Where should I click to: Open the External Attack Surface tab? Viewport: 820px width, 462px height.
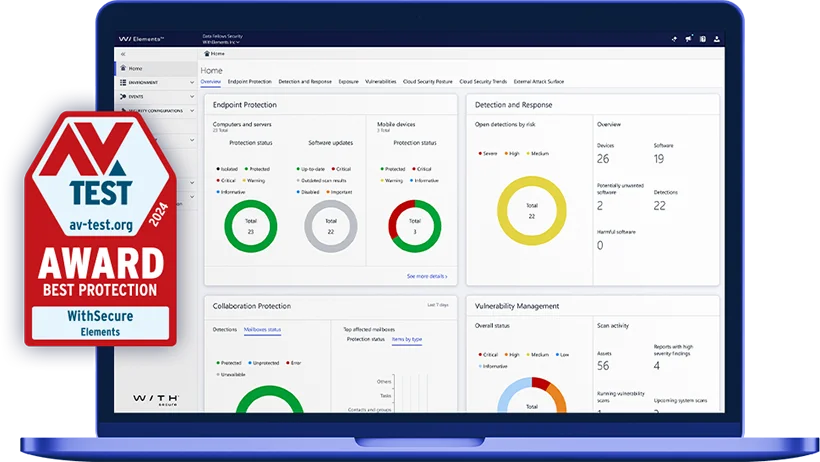539,82
